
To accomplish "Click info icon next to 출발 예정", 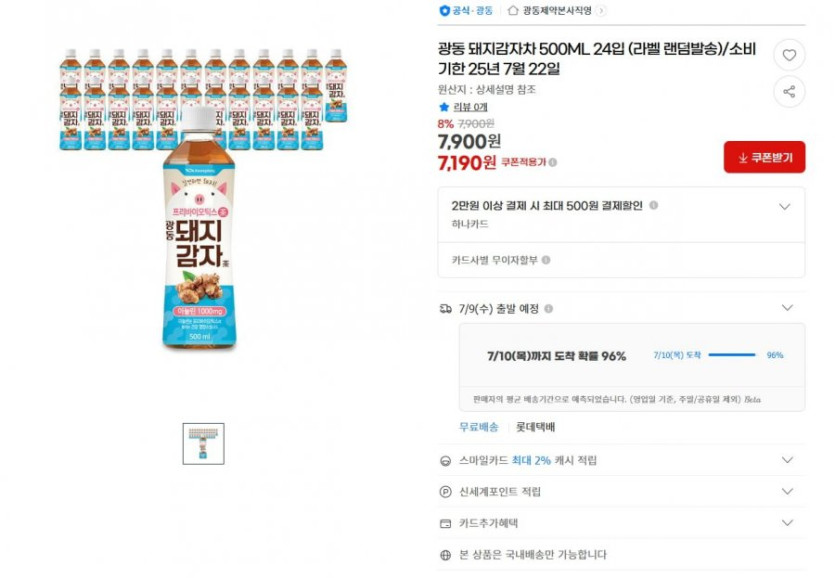I will tap(548, 309).
